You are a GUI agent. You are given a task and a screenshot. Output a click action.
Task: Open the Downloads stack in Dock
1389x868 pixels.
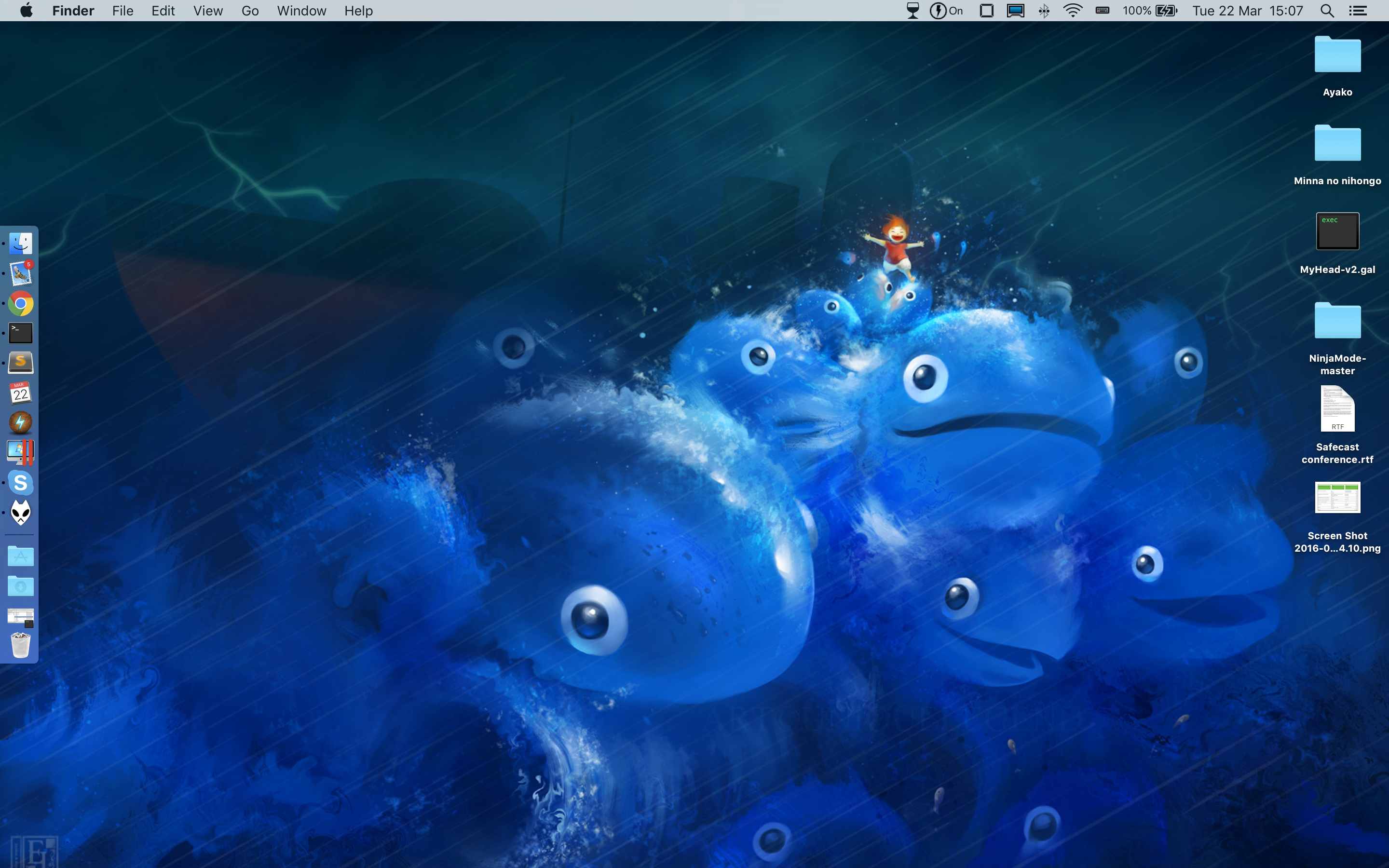click(x=21, y=586)
